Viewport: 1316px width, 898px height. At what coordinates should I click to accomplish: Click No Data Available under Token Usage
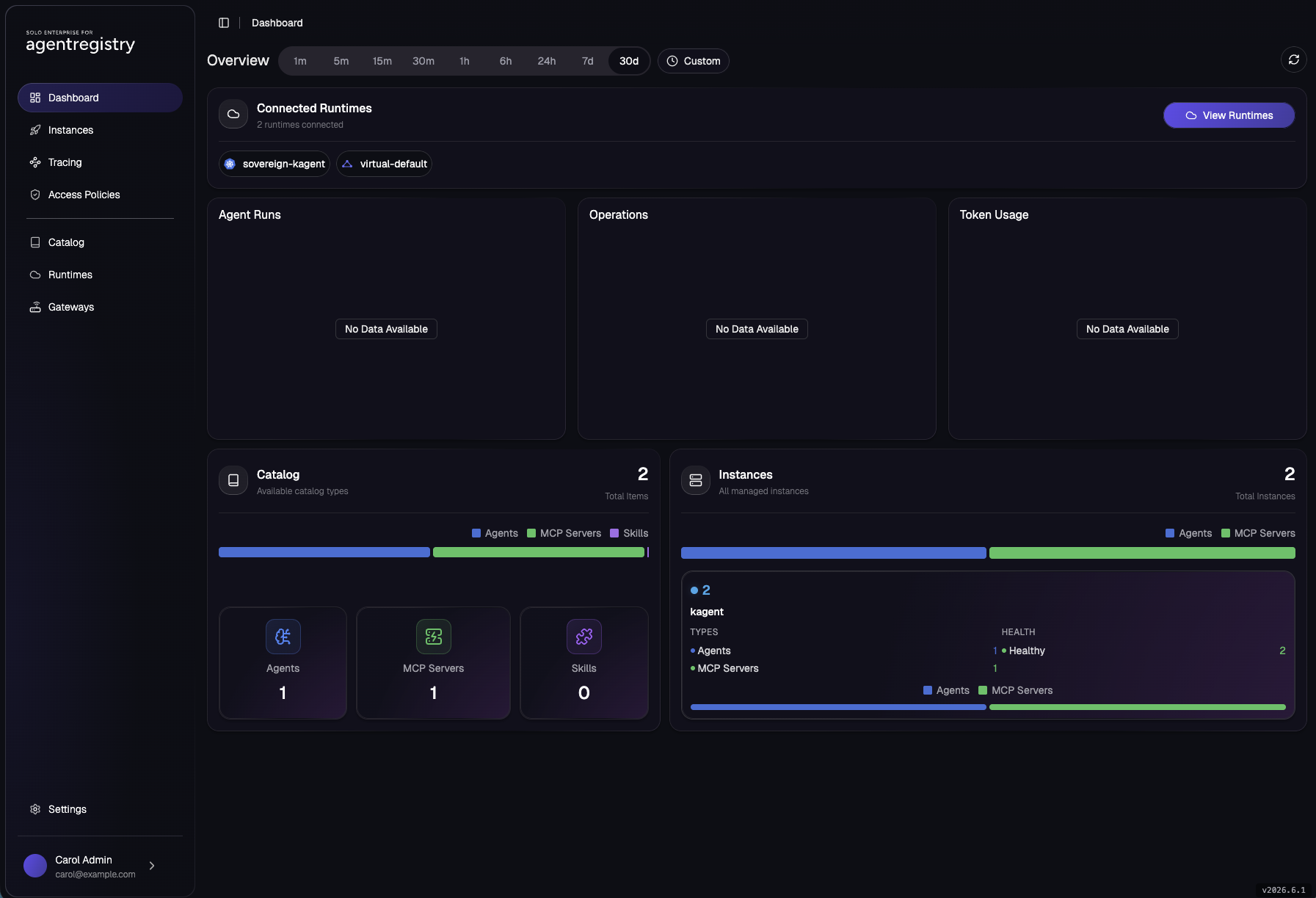1127,329
